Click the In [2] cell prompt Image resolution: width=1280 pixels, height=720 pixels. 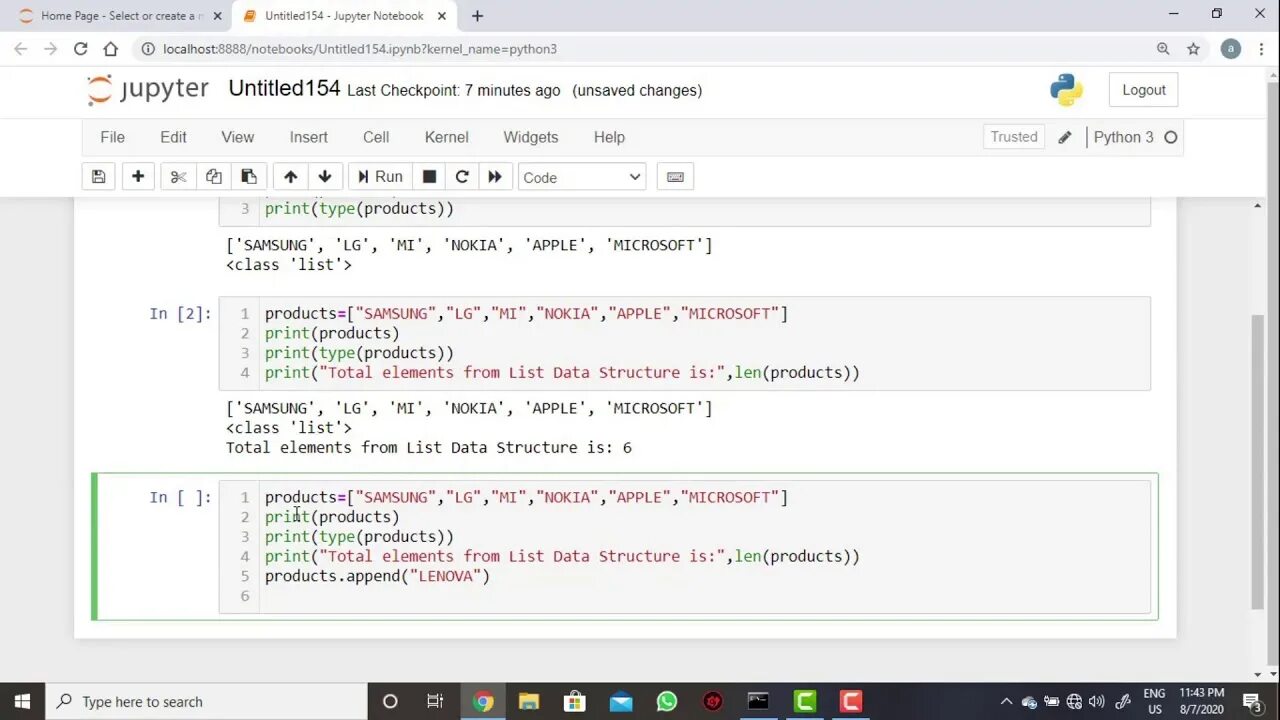coord(180,313)
